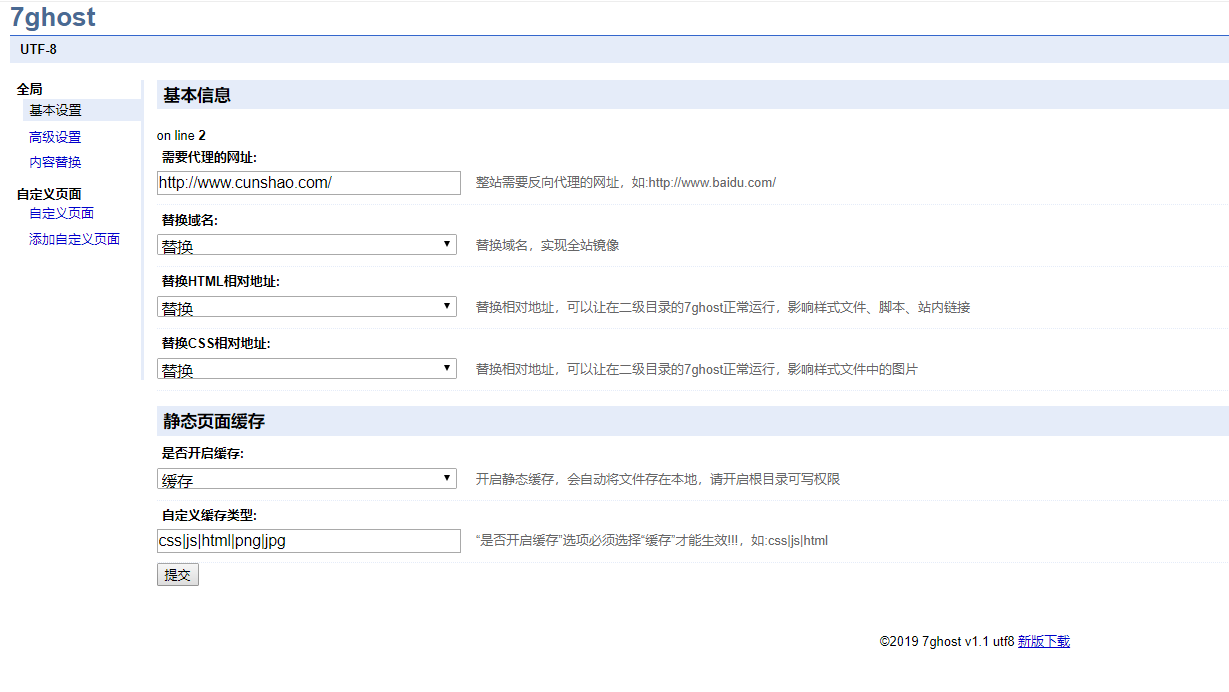The image size is (1229, 692).
Task: Click the 替换域名 field label
Action: tap(190, 220)
